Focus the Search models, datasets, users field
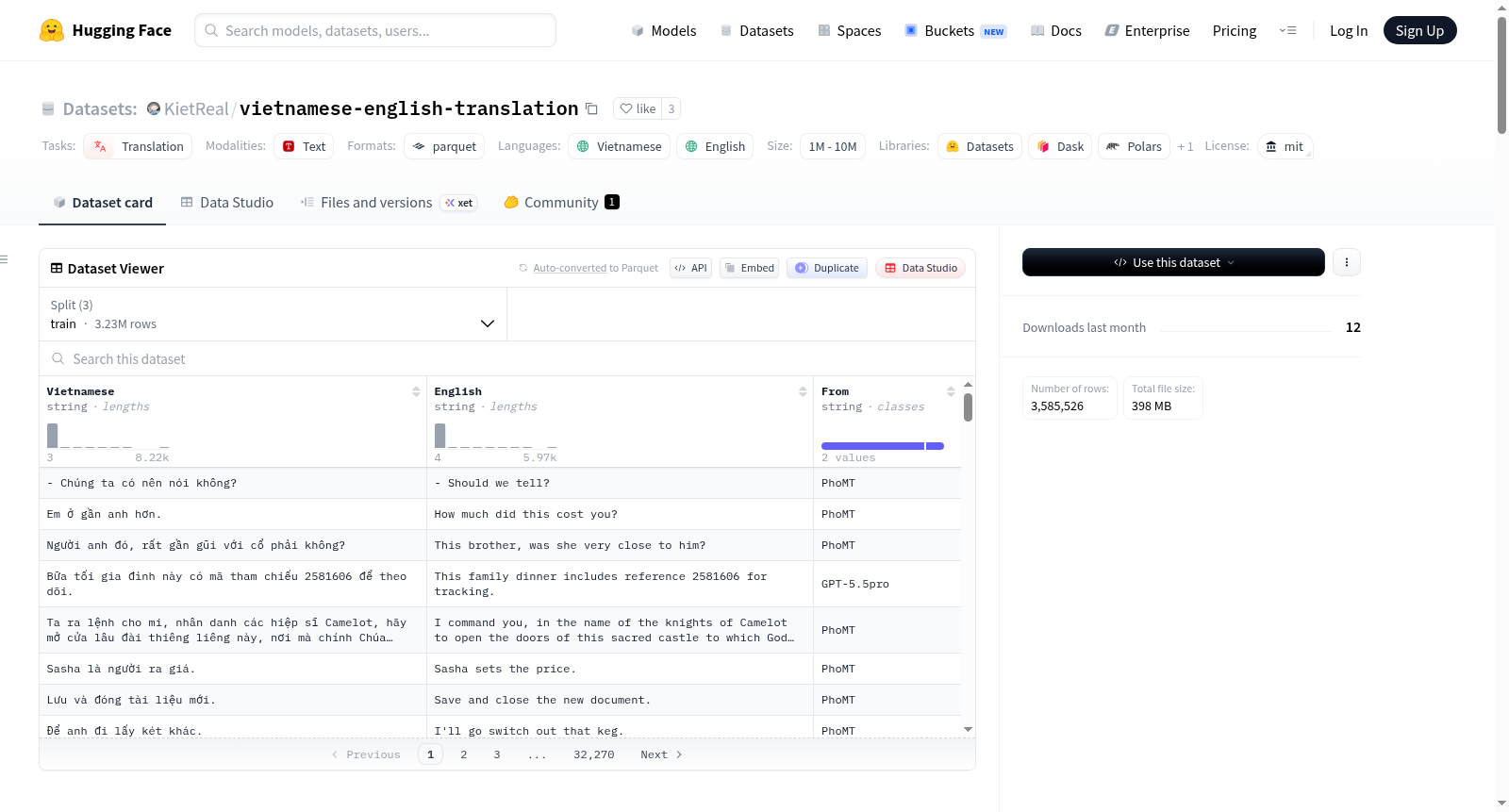 point(375,30)
